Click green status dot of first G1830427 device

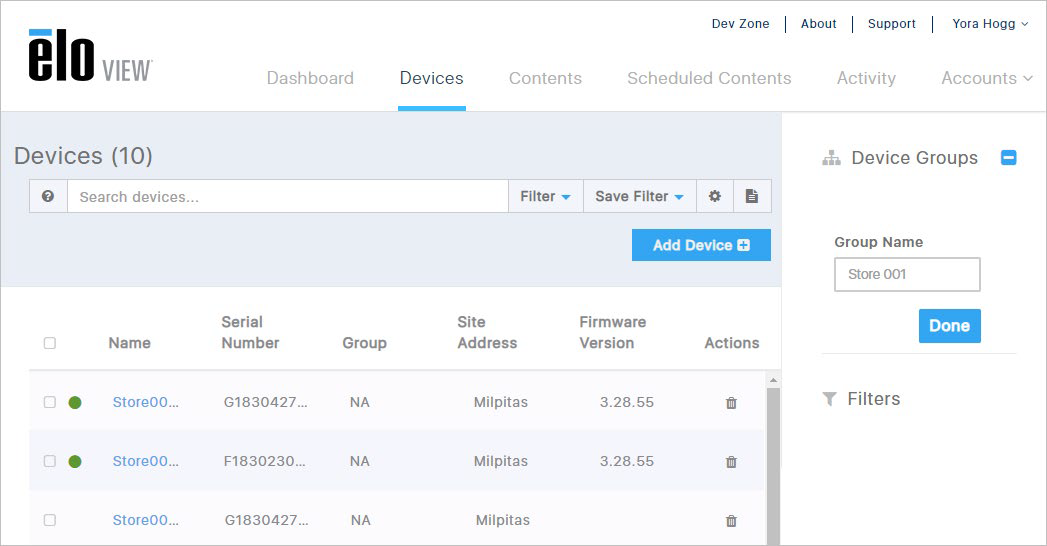point(75,402)
